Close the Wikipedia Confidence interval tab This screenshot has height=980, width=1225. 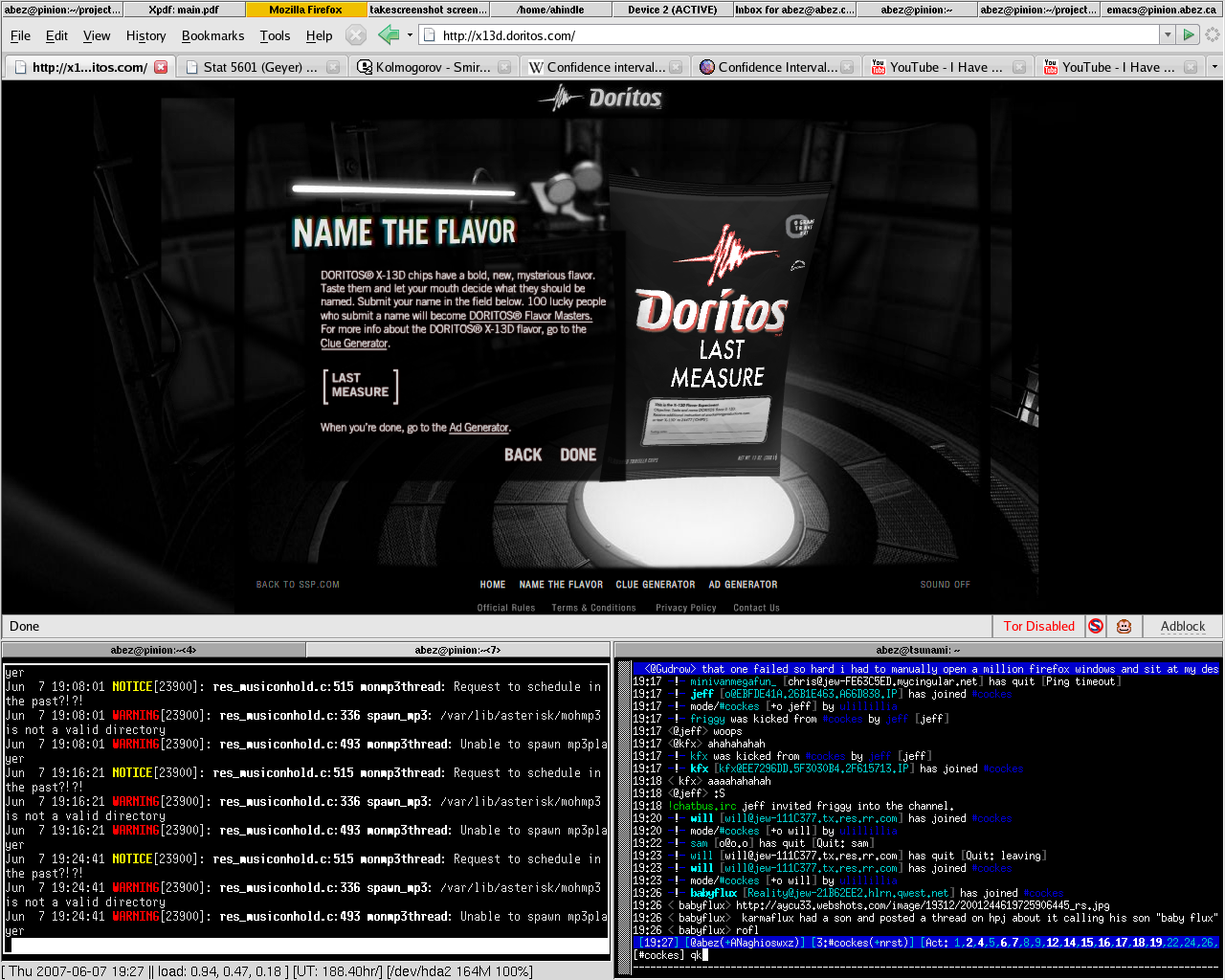677,67
